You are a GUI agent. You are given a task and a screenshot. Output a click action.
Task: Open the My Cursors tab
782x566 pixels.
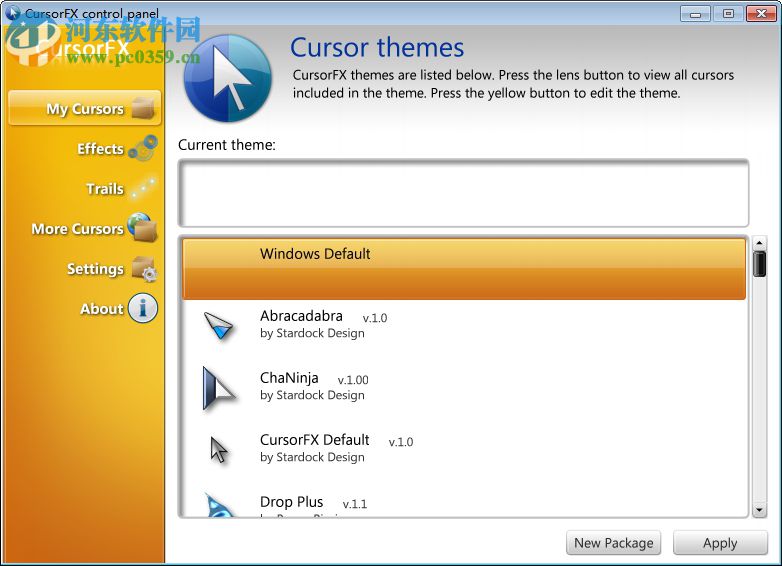tap(84, 109)
